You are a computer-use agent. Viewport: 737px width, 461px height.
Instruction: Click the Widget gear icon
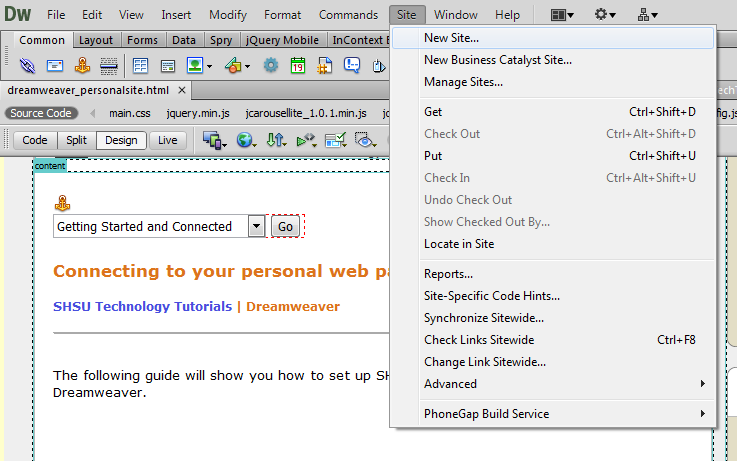pyautogui.click(x=271, y=65)
